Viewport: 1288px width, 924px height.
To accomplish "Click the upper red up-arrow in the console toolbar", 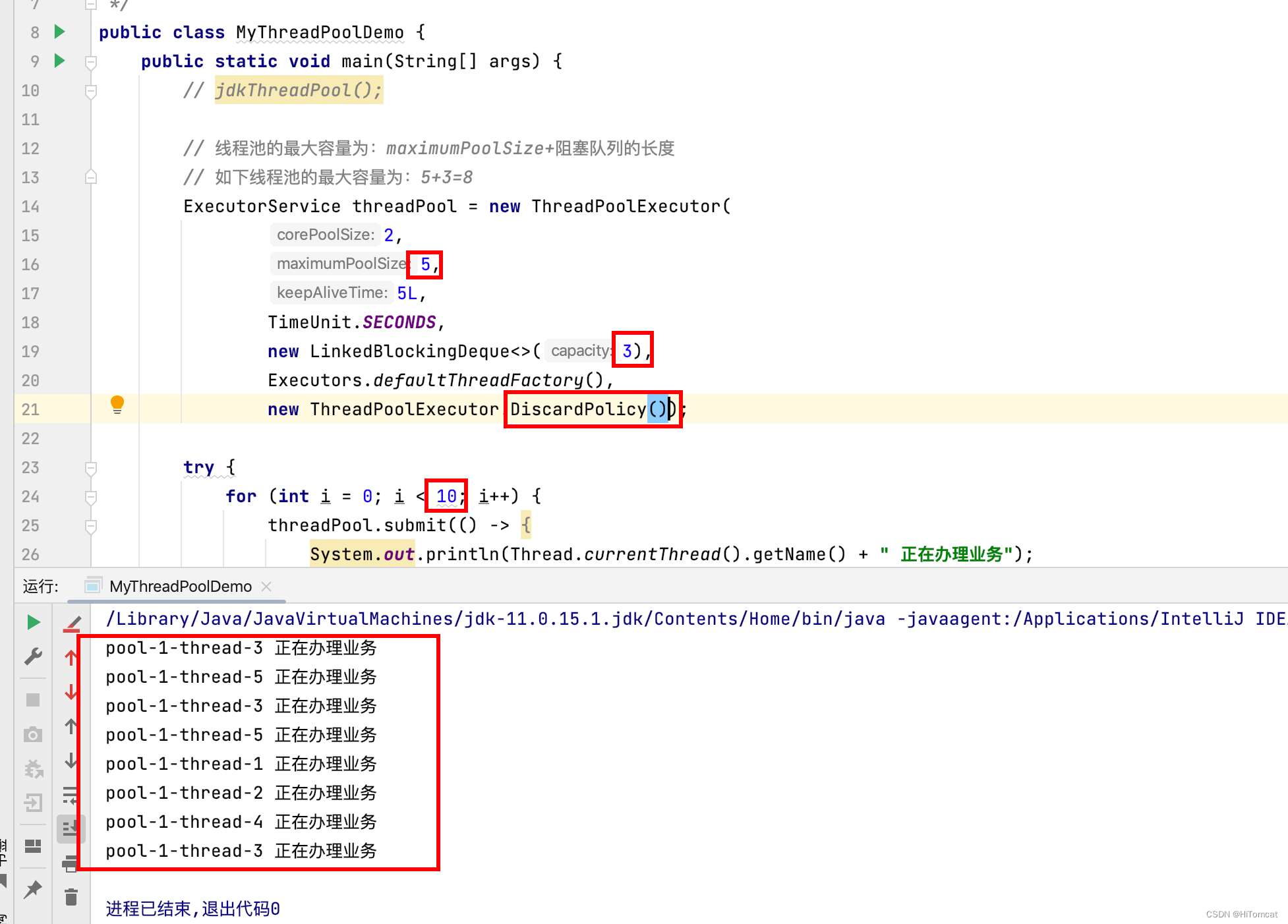I will click(71, 657).
